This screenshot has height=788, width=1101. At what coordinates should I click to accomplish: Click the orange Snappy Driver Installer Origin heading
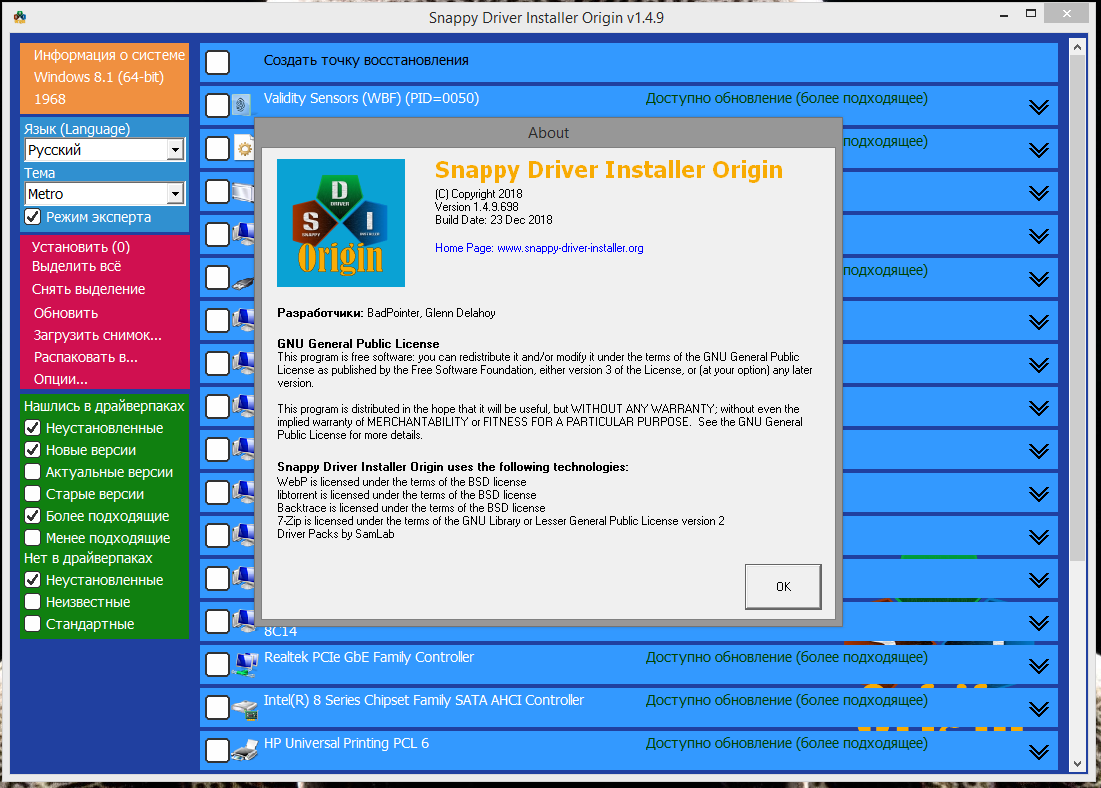click(x=609, y=170)
